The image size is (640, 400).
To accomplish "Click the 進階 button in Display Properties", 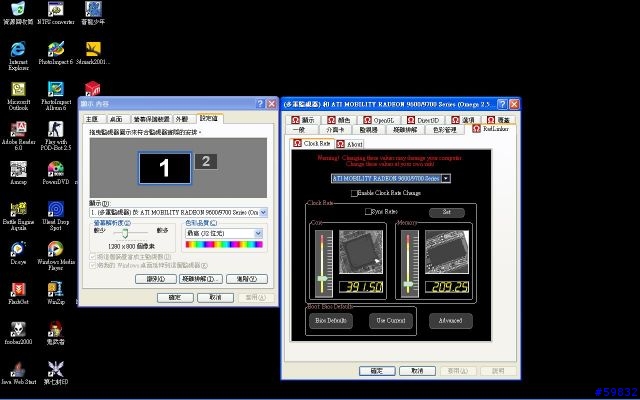I will (x=247, y=279).
